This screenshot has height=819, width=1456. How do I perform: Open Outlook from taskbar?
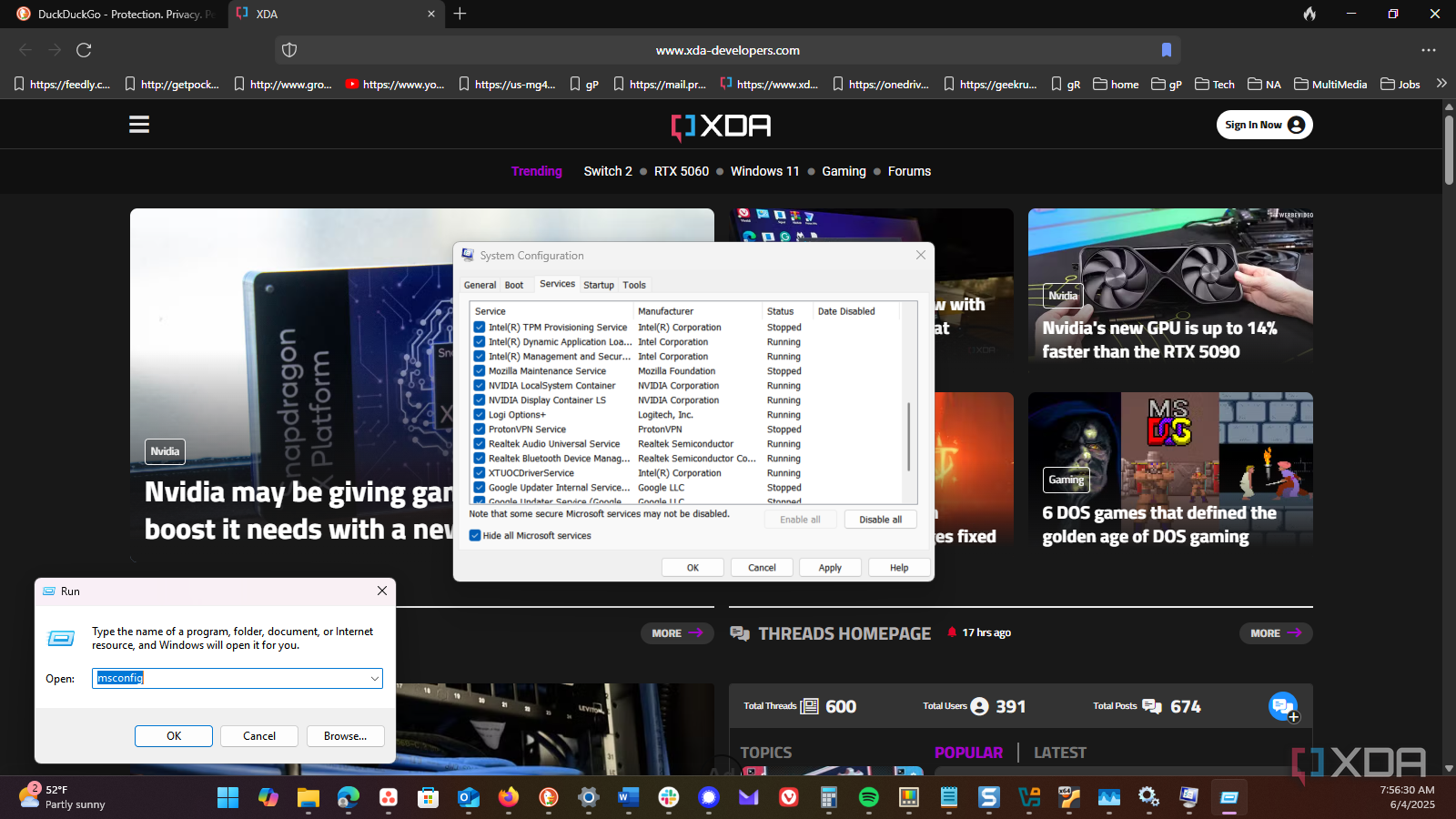coord(468,798)
